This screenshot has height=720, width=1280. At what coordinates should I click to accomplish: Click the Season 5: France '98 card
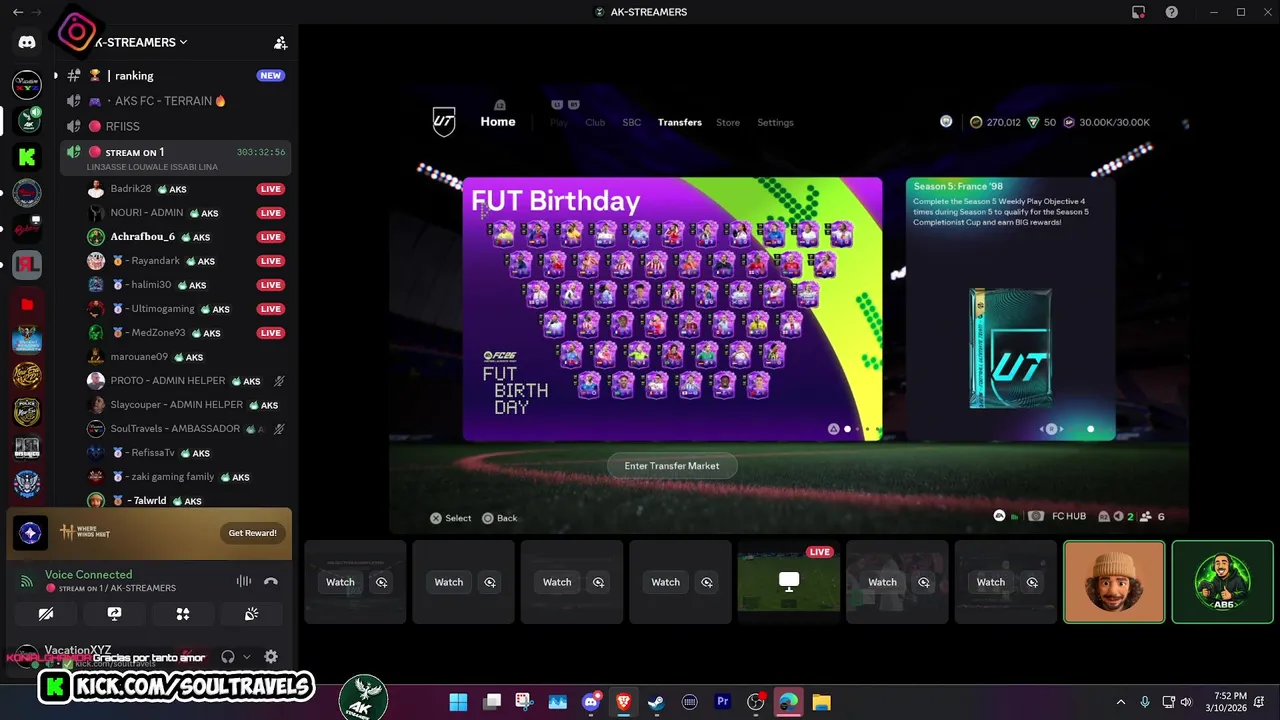pos(1010,309)
